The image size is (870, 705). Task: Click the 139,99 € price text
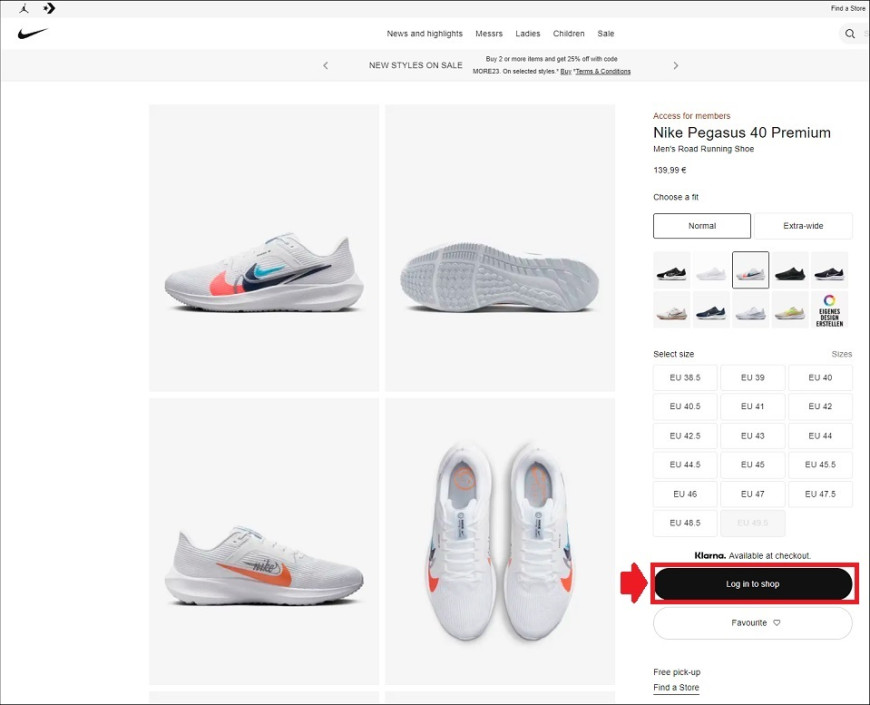tap(670, 170)
